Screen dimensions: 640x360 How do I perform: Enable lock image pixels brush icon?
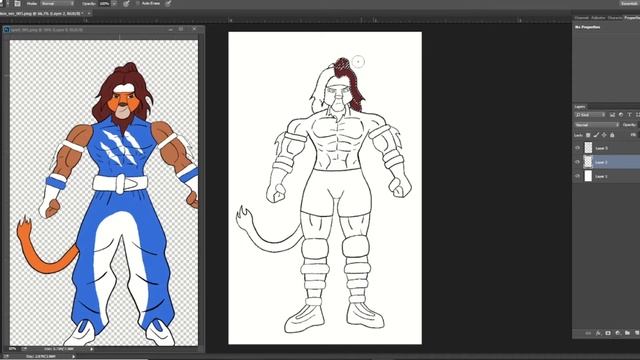(x=596, y=135)
